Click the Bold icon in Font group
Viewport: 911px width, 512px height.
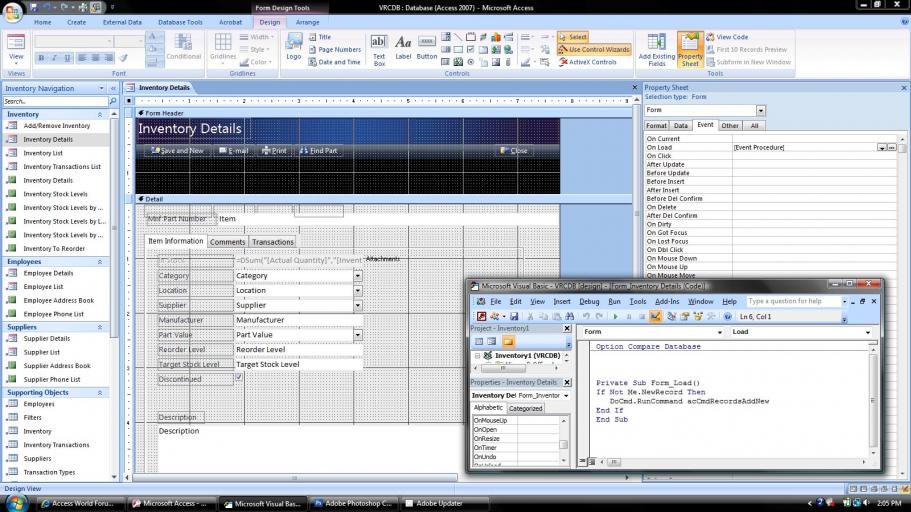click(41, 58)
